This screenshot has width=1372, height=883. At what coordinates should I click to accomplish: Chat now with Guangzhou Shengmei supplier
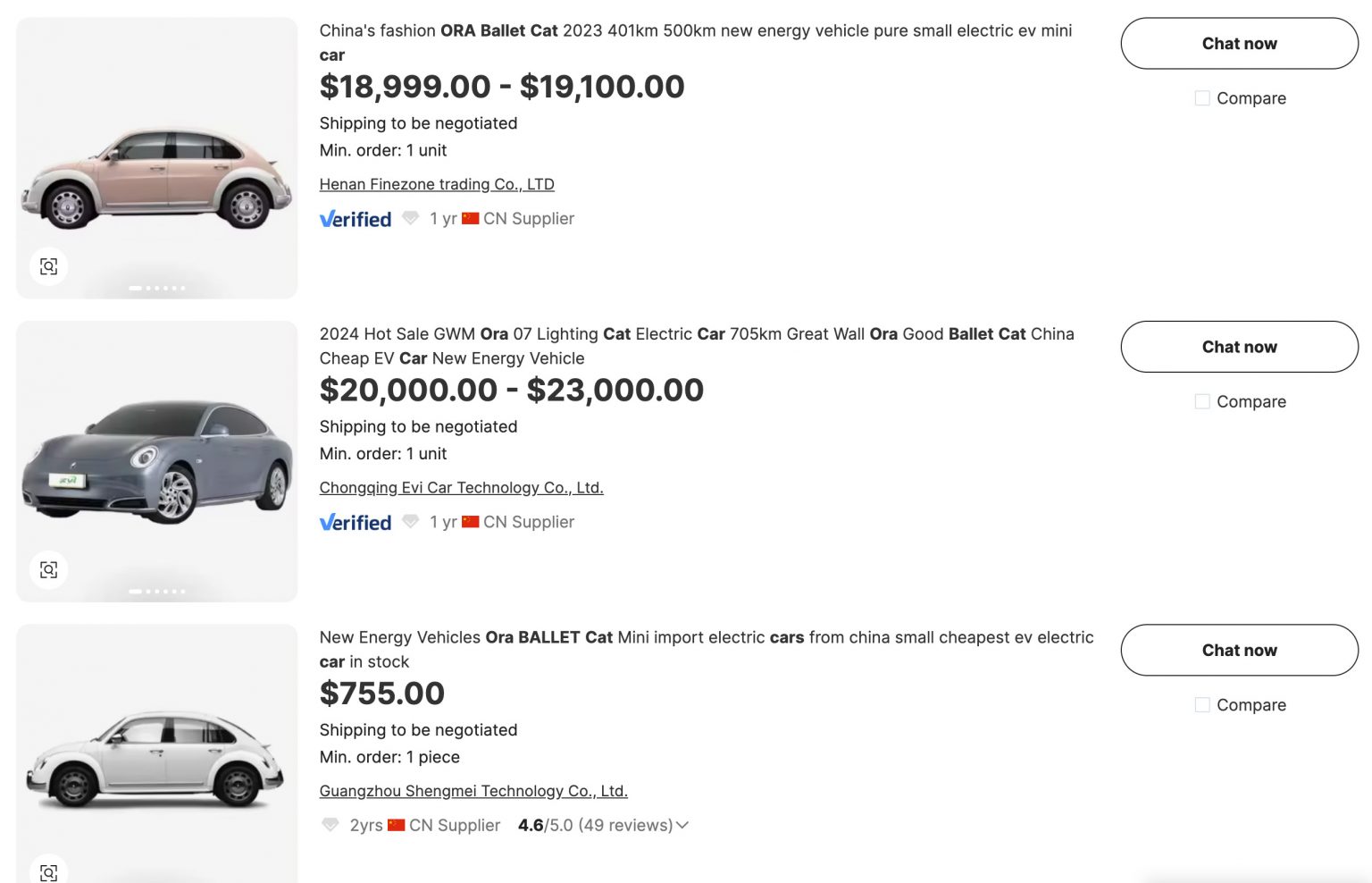click(x=1239, y=650)
